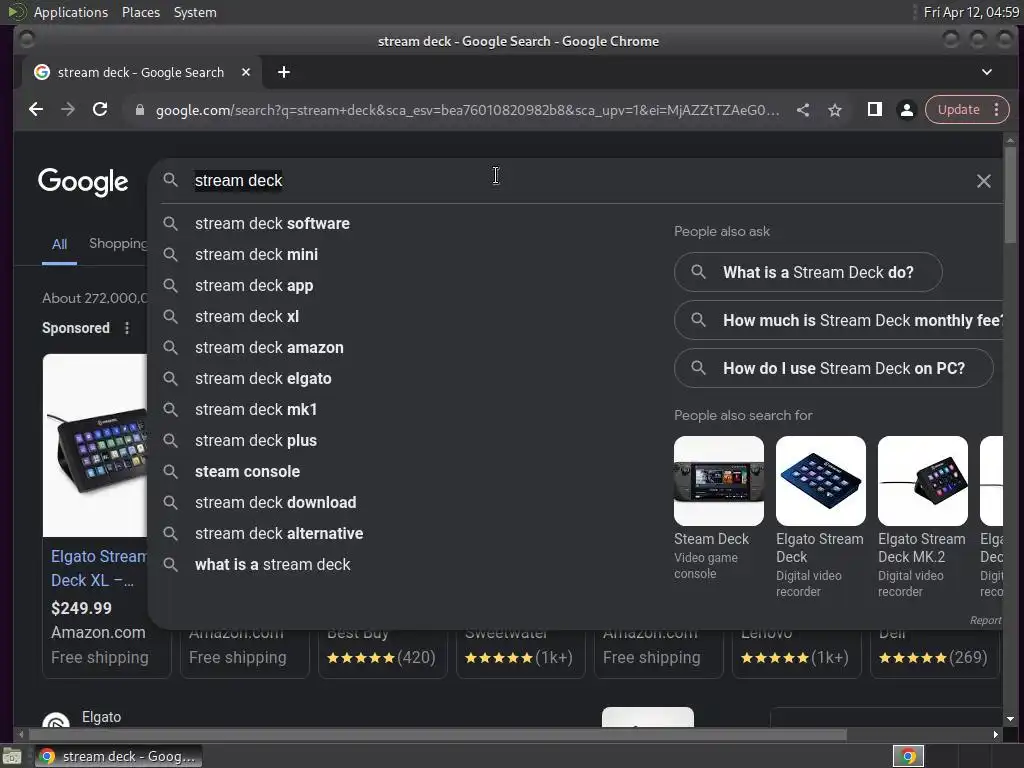Choose suggestion stream deck plus
Viewport: 1024px width, 768px height.
[x=256, y=441]
